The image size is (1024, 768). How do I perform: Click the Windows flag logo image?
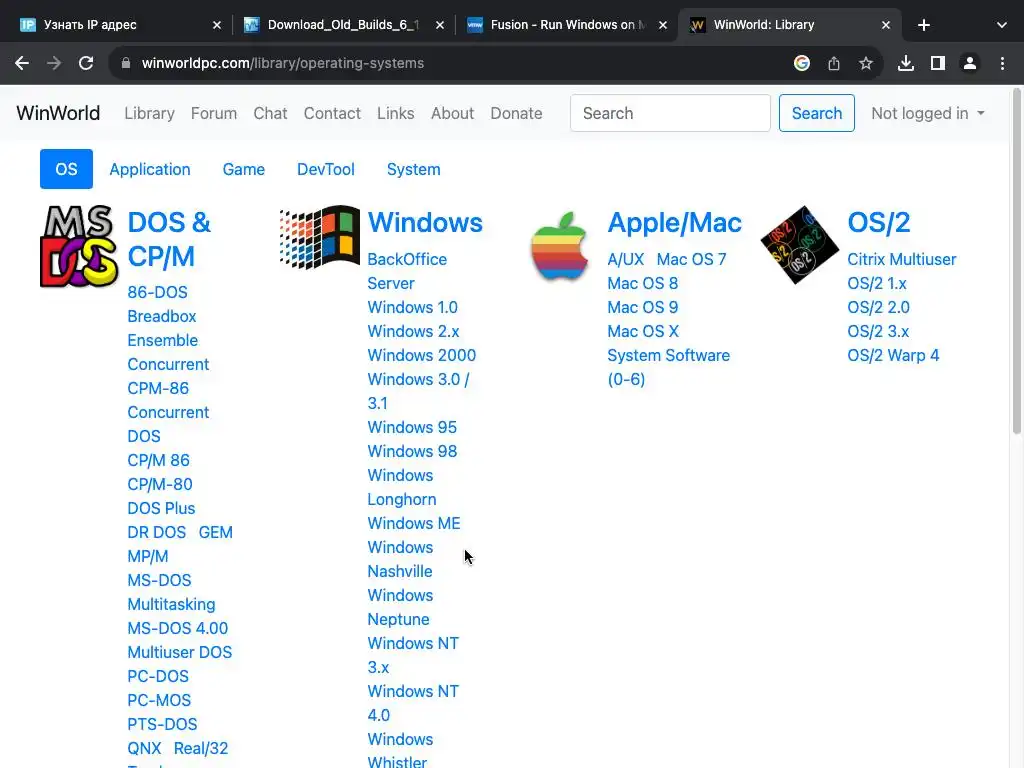coord(319,238)
